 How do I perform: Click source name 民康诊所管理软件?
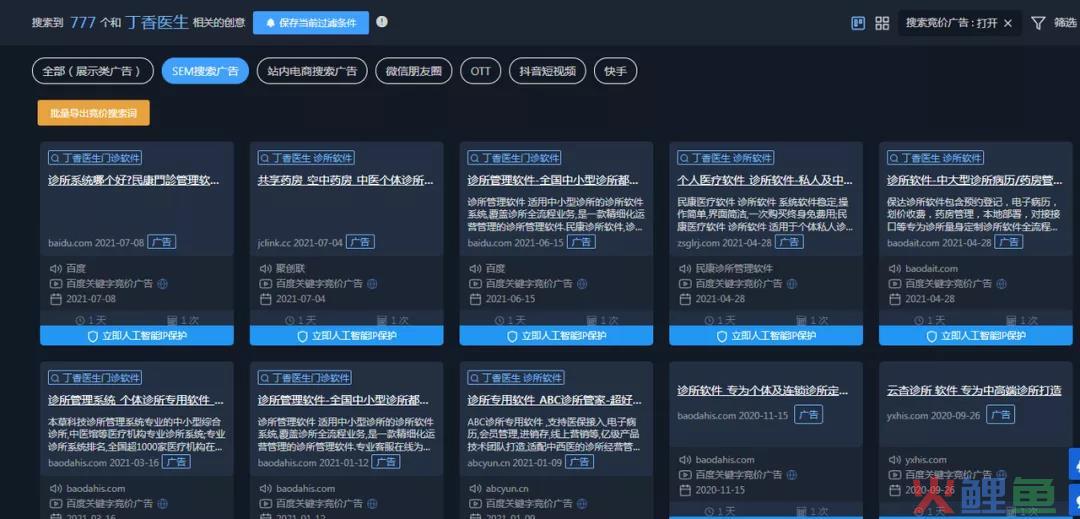pyautogui.click(x=734, y=268)
